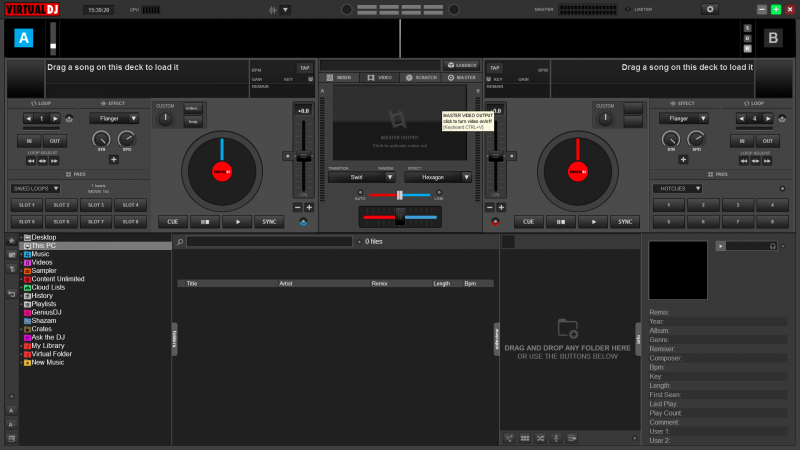This screenshot has height=450, width=800.
Task: Click master video output preview area
Action: (399, 122)
